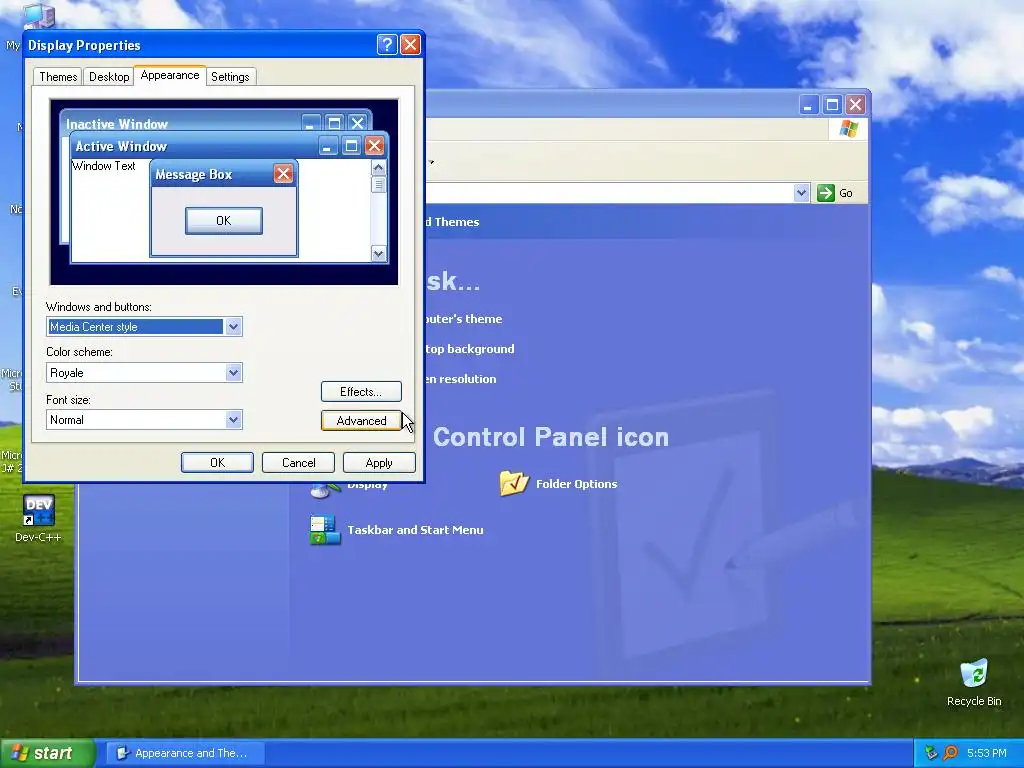
Task: Click the preview scrollbar up arrow
Action: click(x=378, y=168)
